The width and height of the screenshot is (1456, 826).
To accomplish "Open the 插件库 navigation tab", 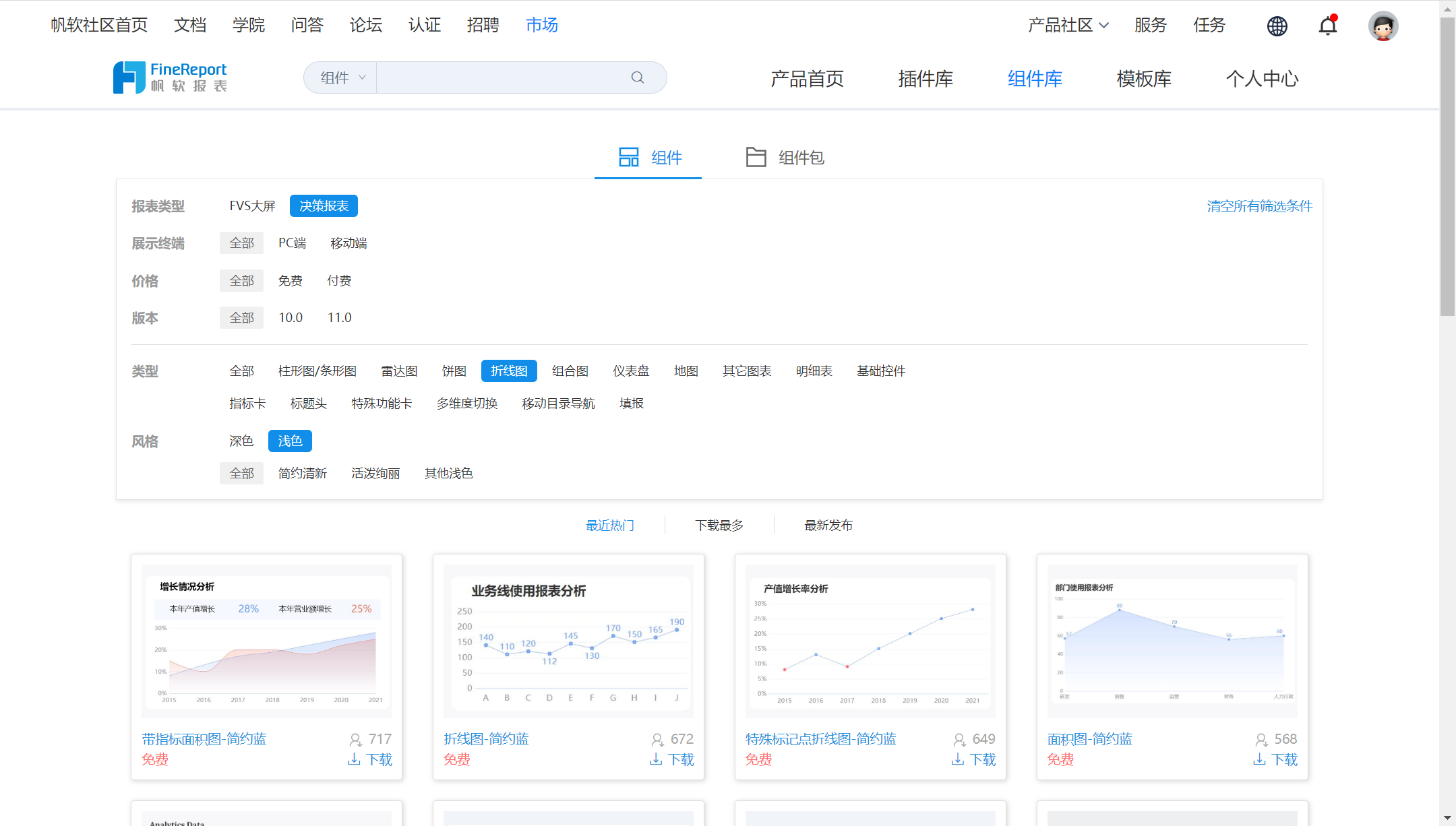I will (926, 79).
